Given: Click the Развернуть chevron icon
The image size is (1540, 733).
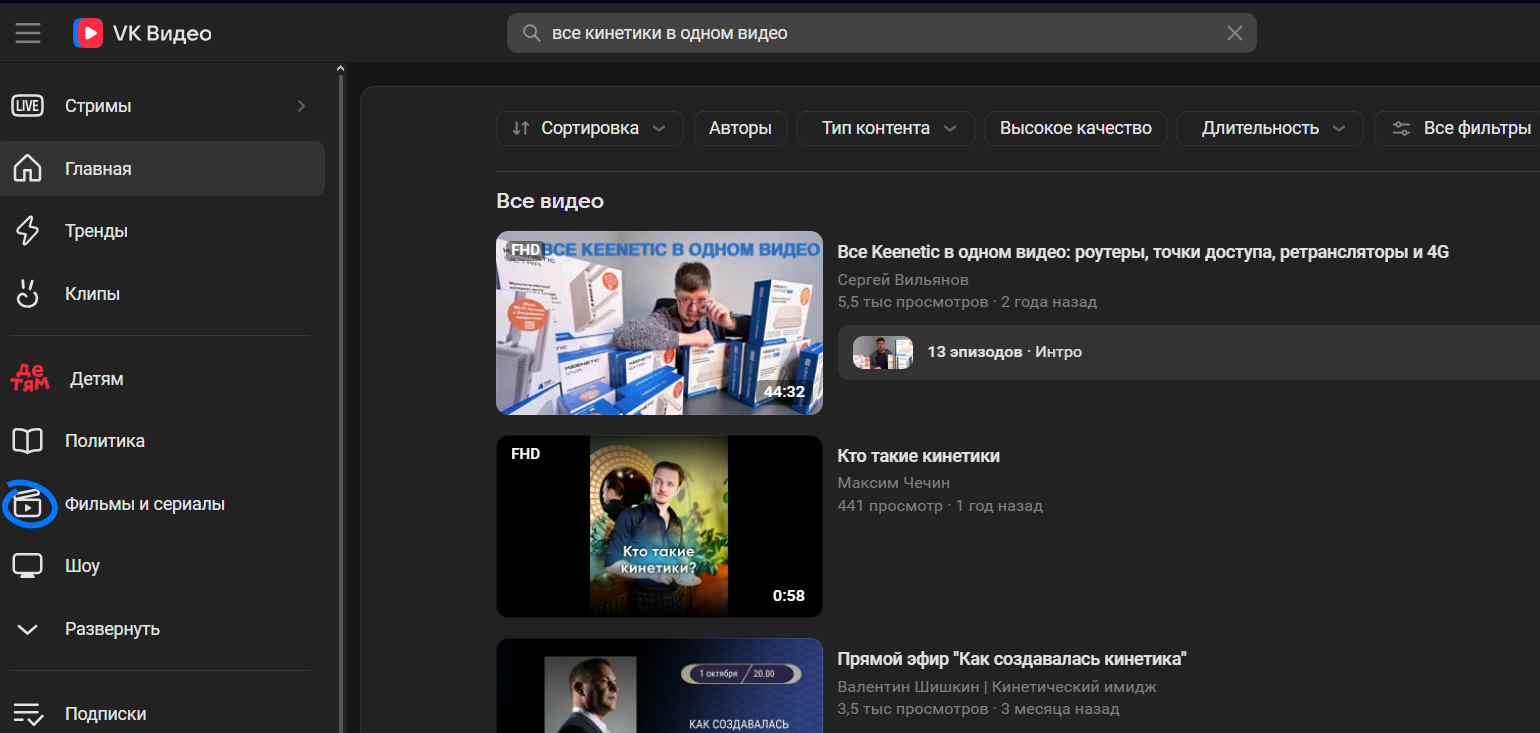Looking at the screenshot, I should click(x=27, y=629).
